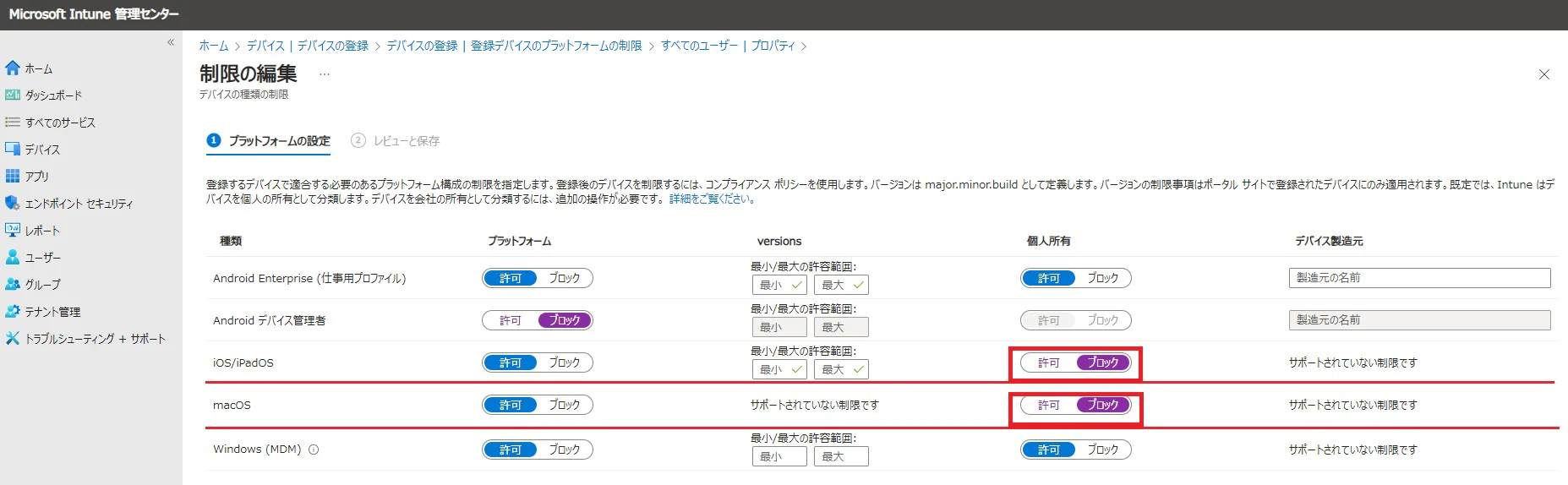The image size is (1568, 485).
Task: Open すべてのサービス in left navigation
Action: [x=60, y=123]
